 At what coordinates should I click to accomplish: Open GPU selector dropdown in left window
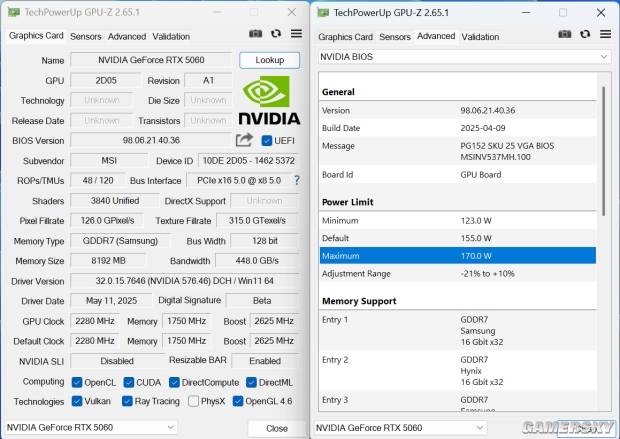tap(91, 428)
